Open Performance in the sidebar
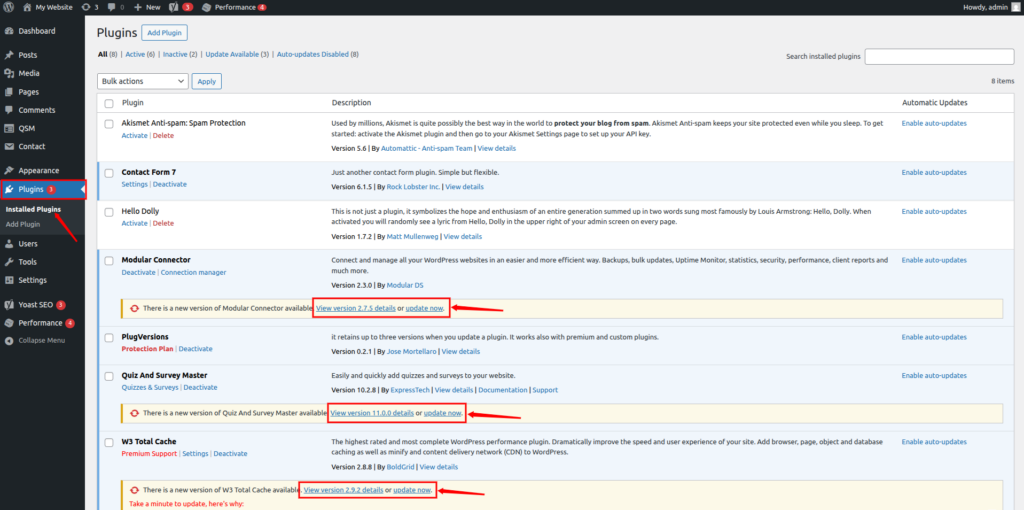 click(x=42, y=323)
